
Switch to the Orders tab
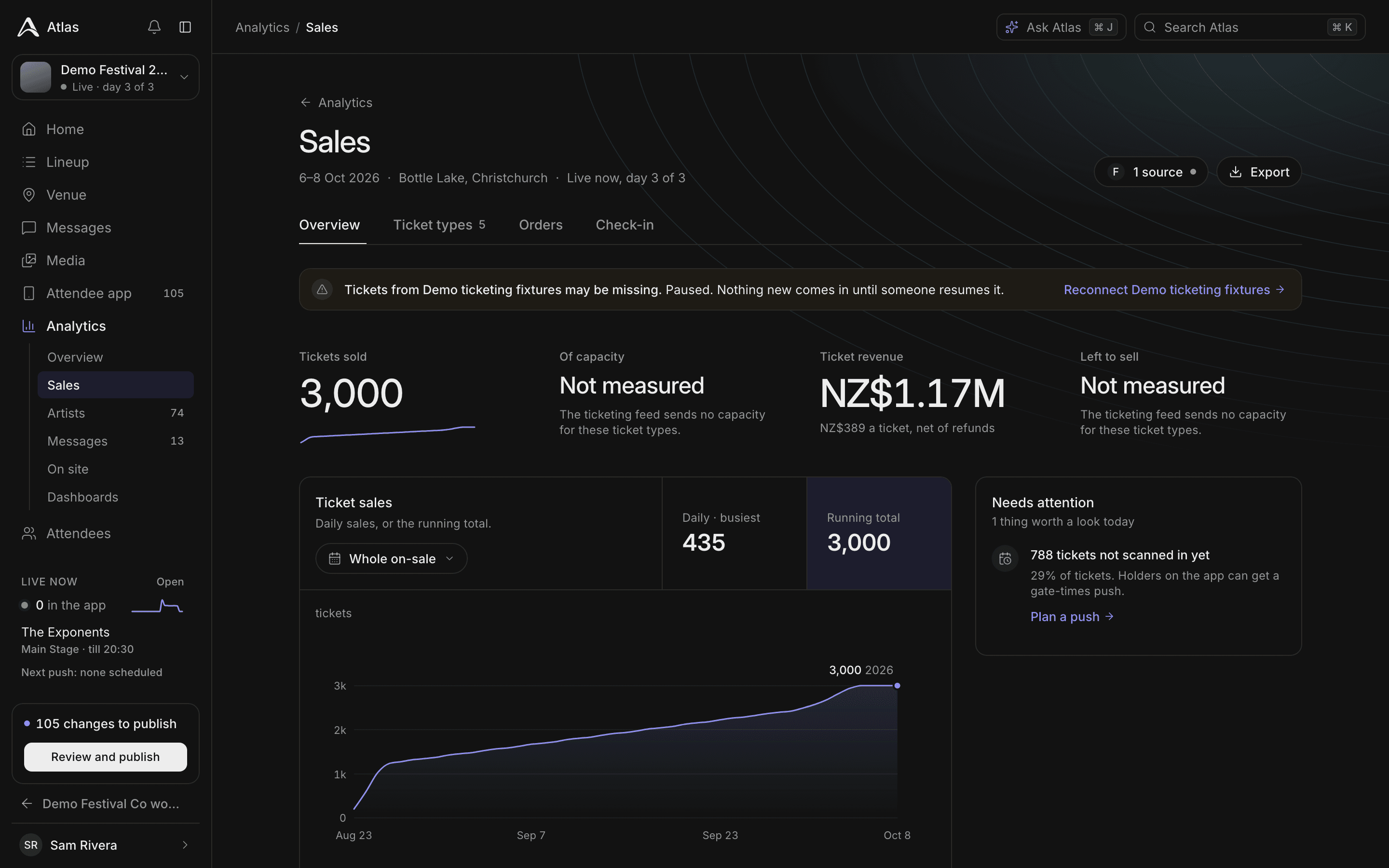pos(541,225)
